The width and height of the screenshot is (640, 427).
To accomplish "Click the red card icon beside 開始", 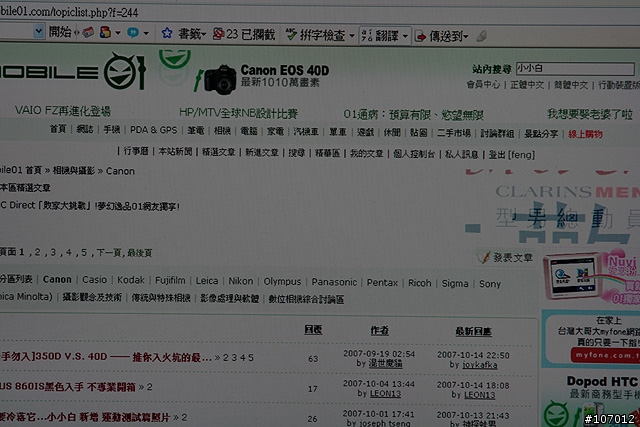I will (x=88, y=33).
